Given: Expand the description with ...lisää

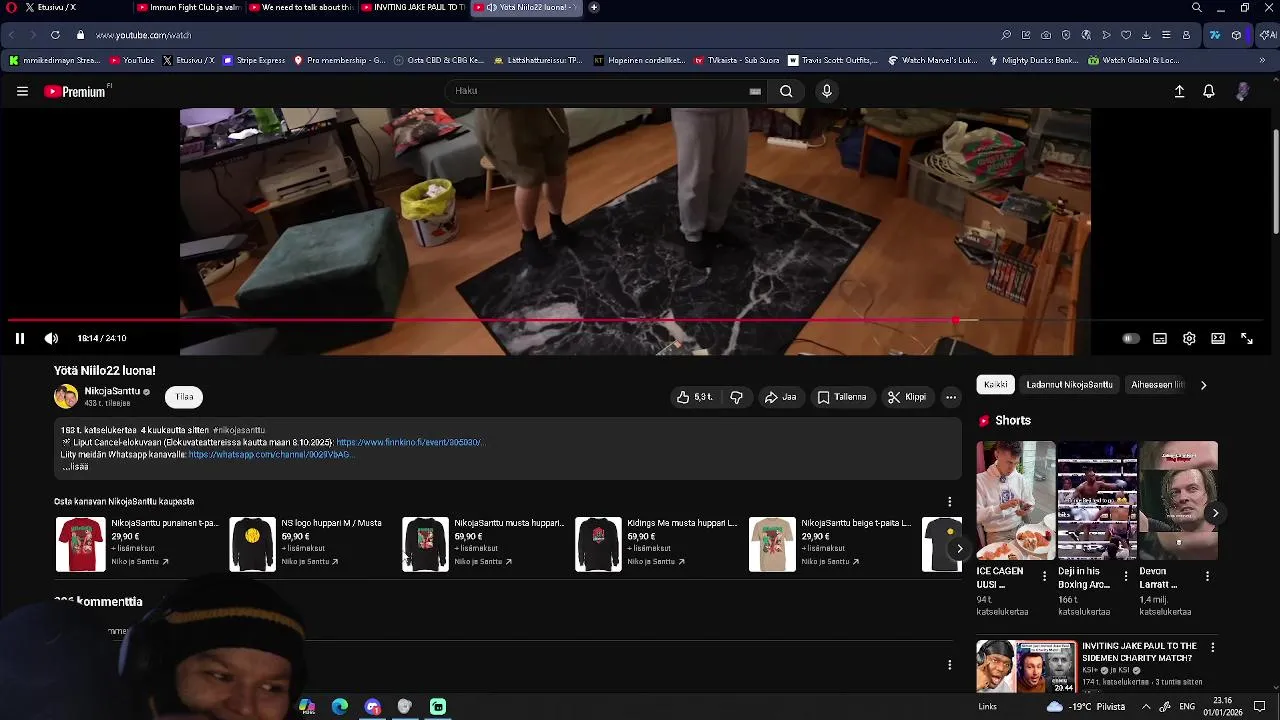Looking at the screenshot, I should pyautogui.click(x=75, y=467).
